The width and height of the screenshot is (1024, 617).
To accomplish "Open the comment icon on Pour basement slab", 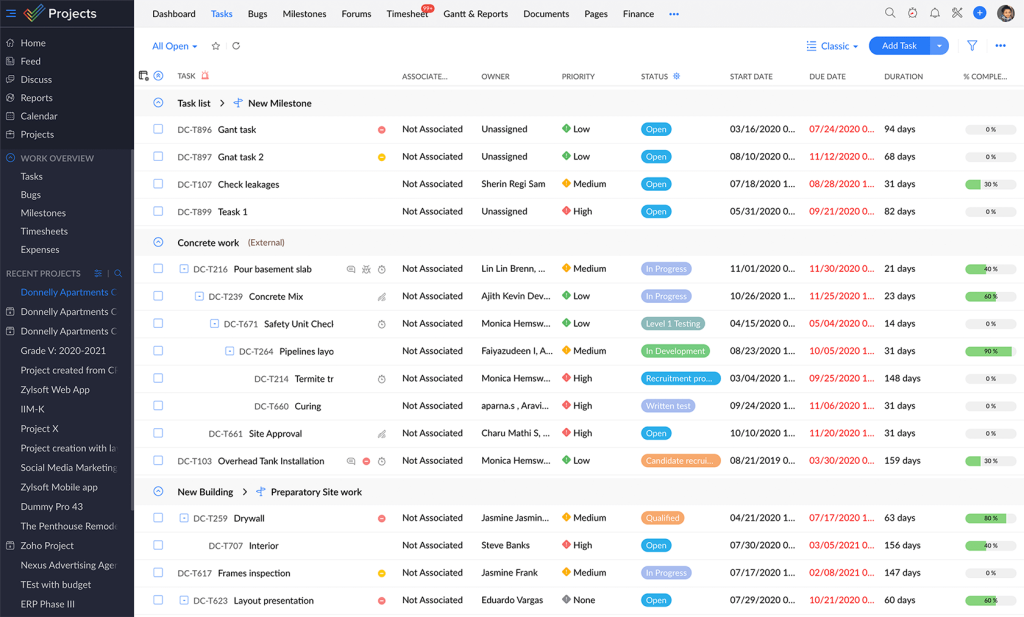I will click(350, 268).
